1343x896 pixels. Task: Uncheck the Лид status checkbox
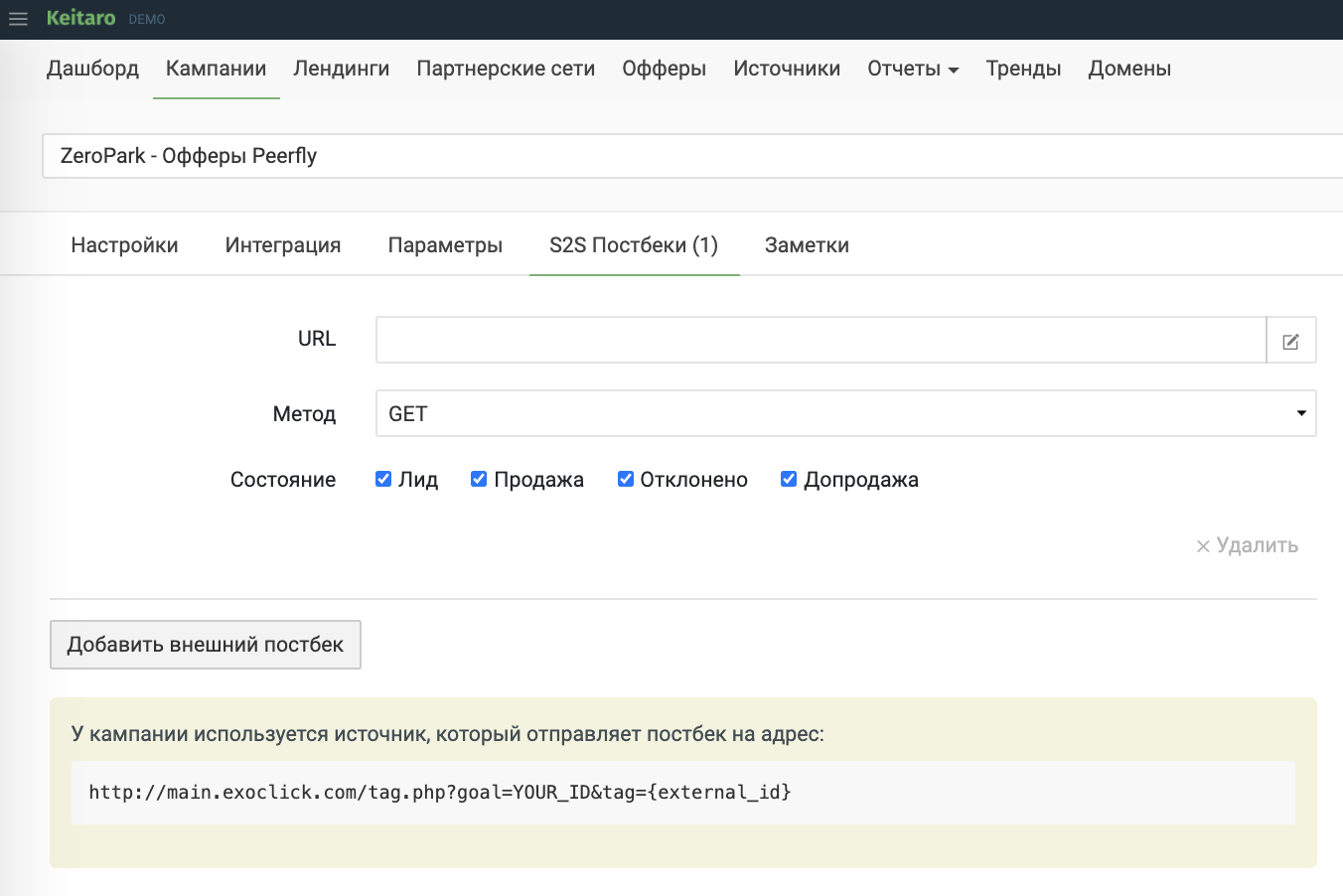[383, 479]
